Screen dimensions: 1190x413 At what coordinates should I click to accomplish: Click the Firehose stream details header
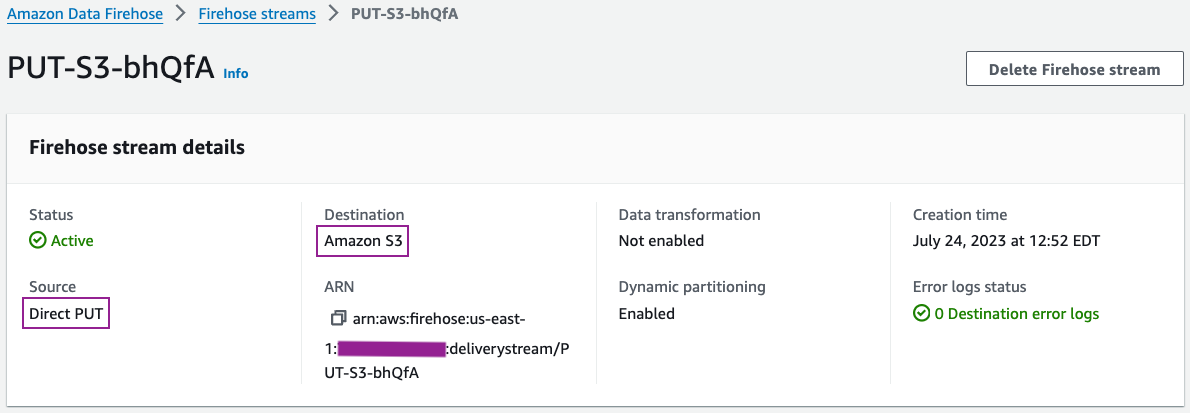point(137,148)
